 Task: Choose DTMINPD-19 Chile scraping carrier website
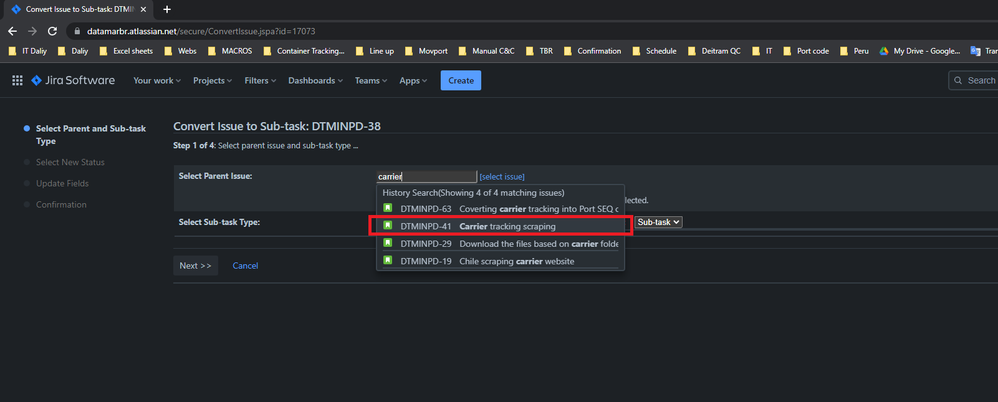point(500,261)
